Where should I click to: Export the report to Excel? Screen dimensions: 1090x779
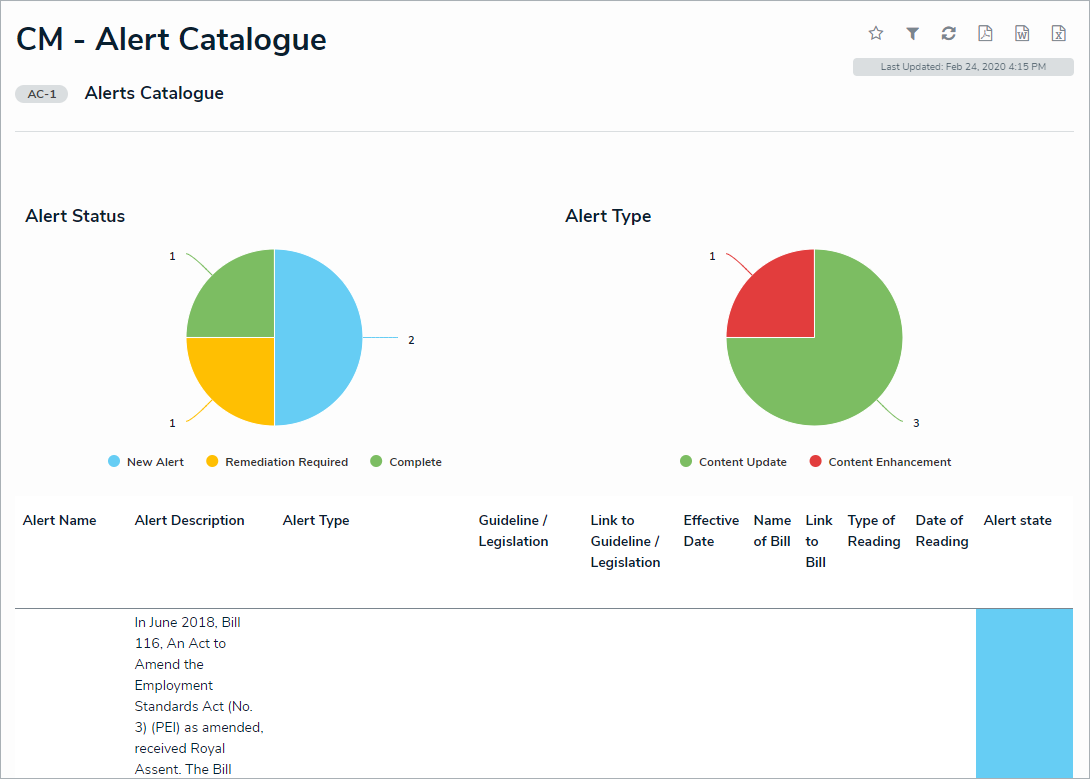point(1058,34)
